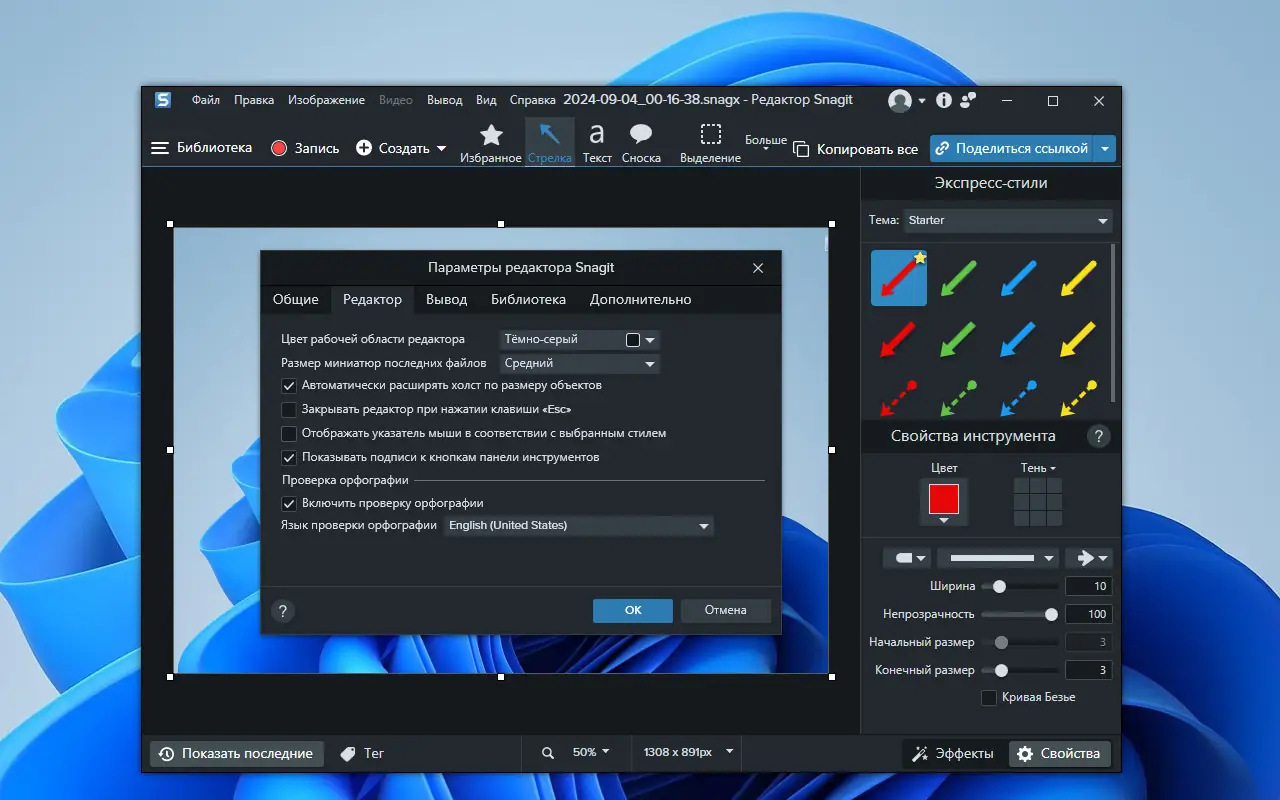Enable Закрывать редактор при нажатии клавиши Esc
This screenshot has width=1280, height=800.
[289, 409]
